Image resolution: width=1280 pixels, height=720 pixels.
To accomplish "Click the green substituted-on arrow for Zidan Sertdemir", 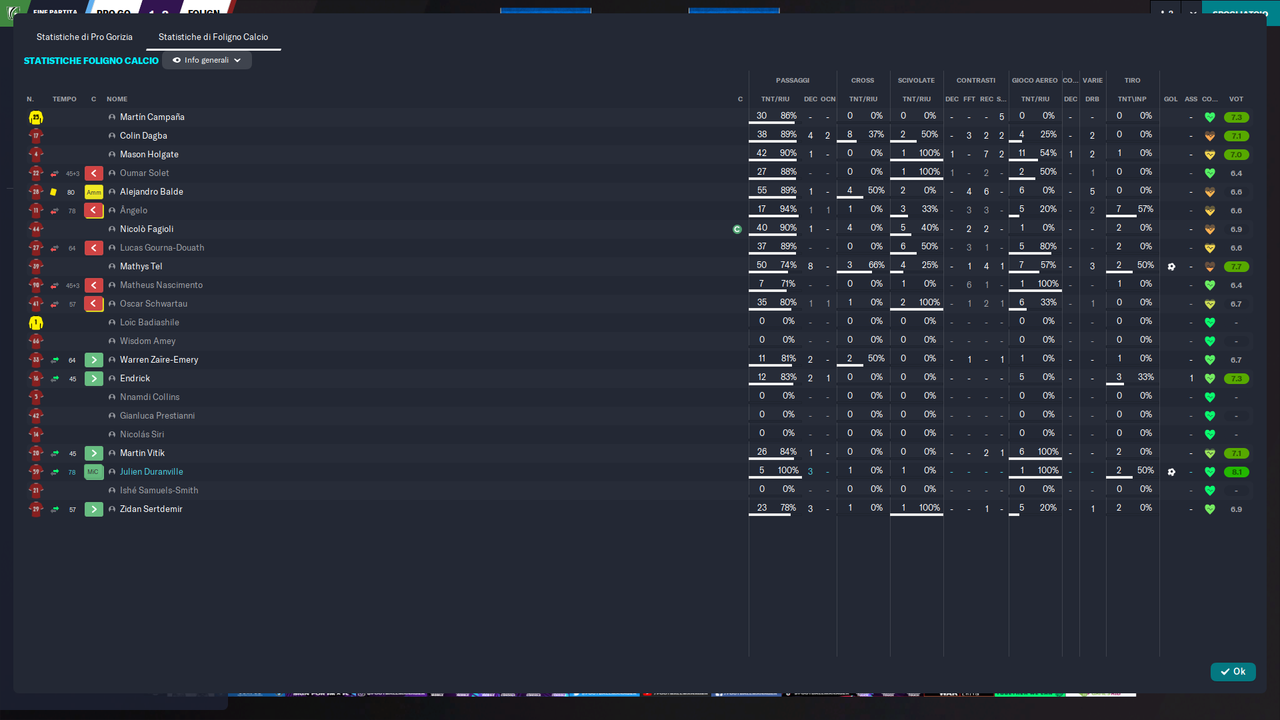I will tap(94, 509).
